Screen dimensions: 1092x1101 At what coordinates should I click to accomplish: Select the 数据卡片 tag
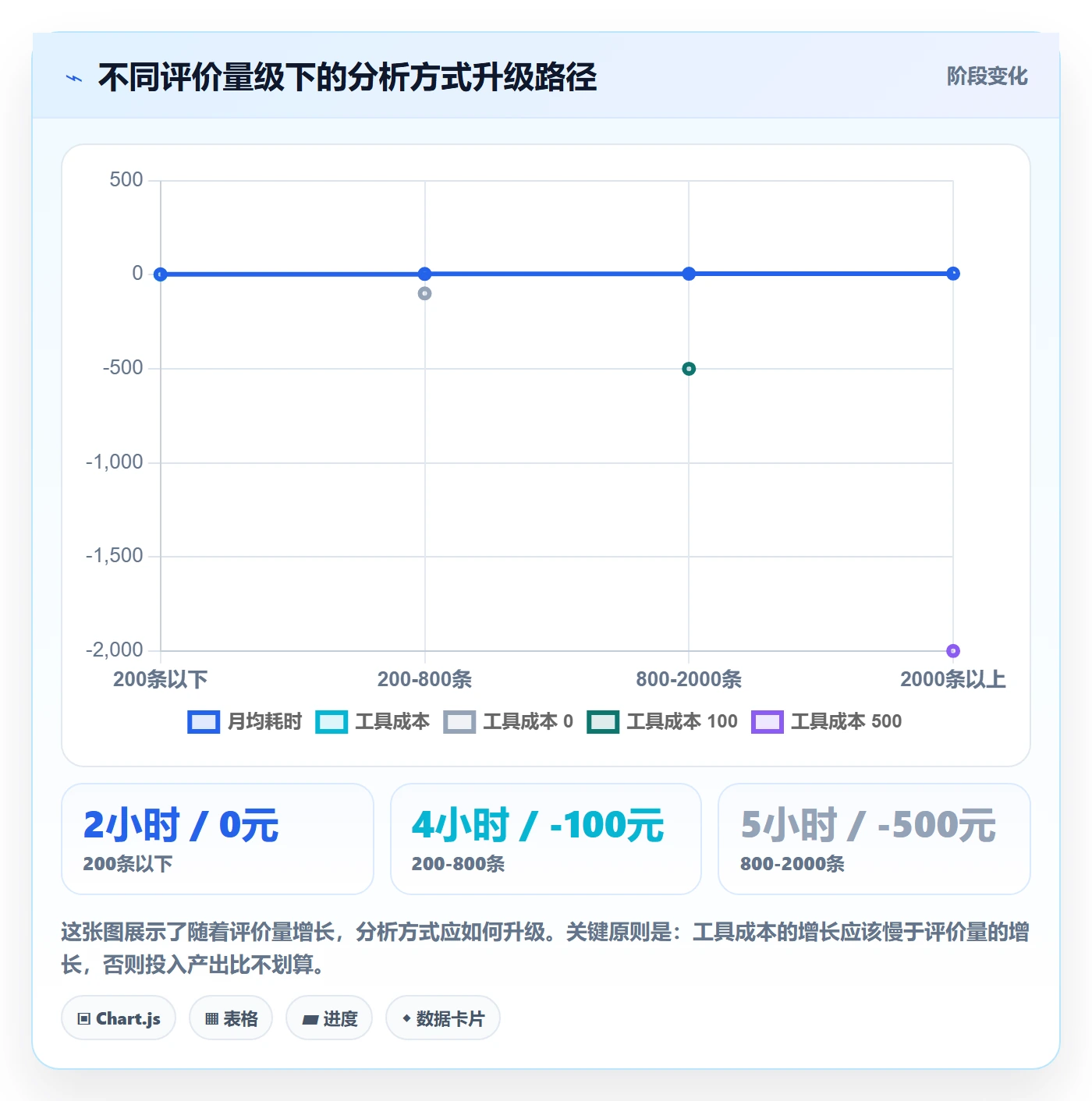tap(443, 1018)
